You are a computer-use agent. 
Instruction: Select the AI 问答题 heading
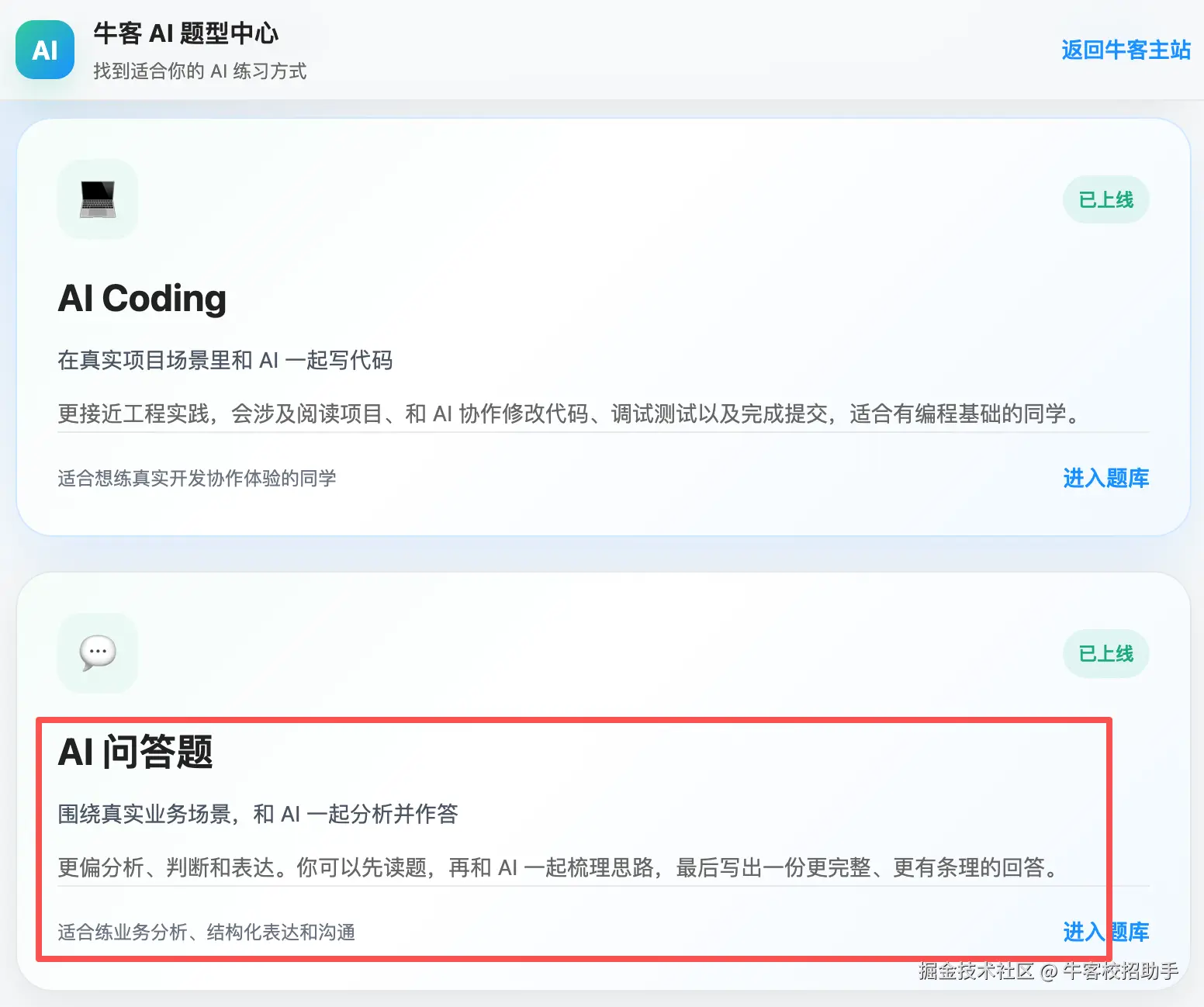136,752
